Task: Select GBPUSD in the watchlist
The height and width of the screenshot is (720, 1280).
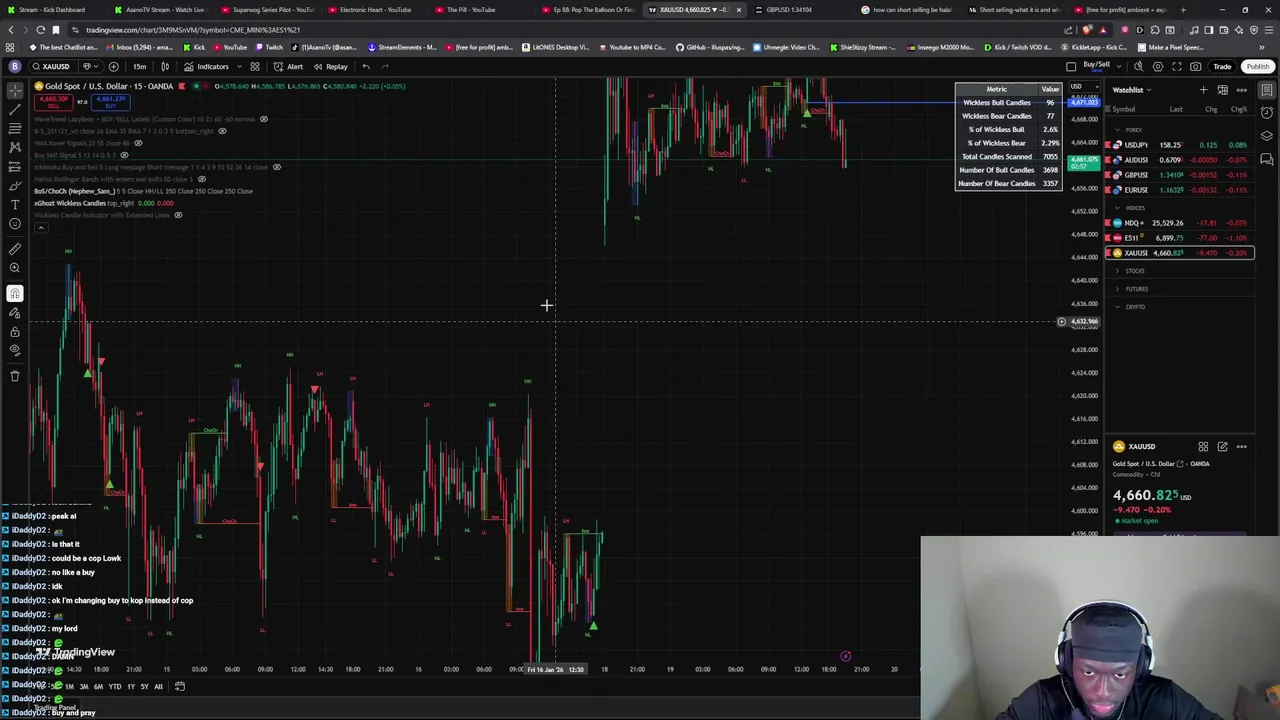Action: [x=1179, y=175]
